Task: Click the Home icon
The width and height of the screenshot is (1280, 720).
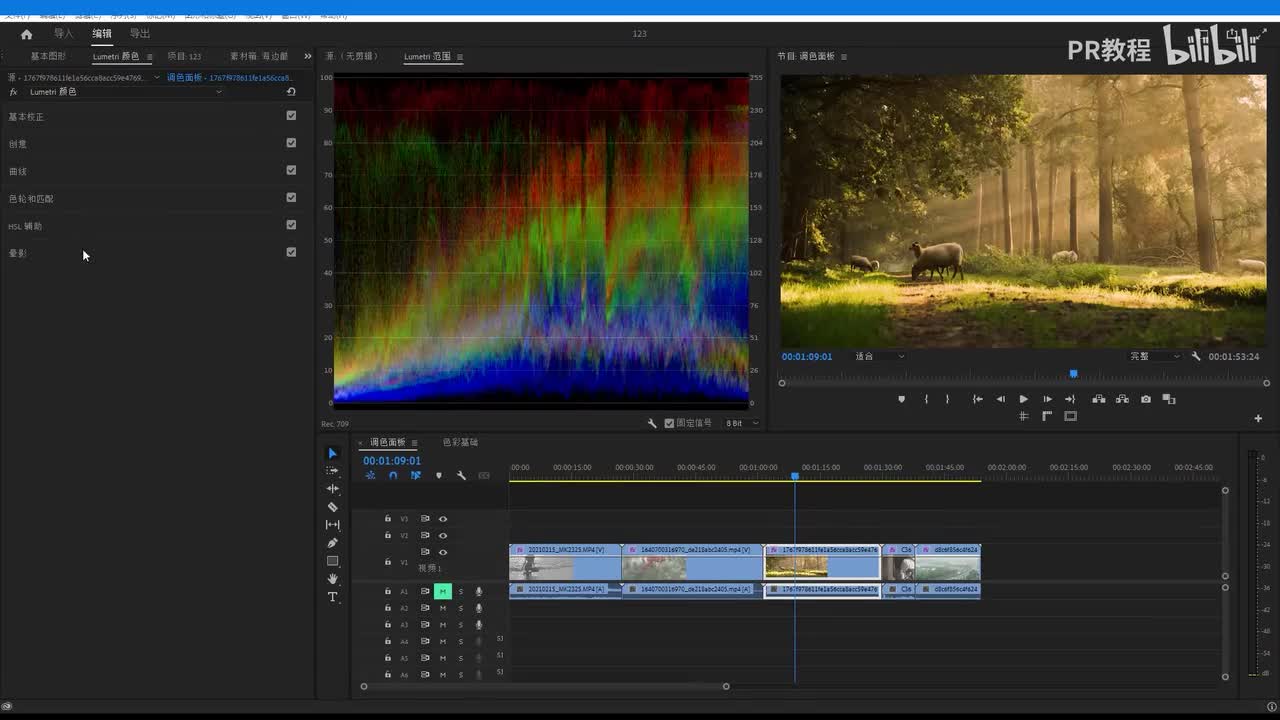Action: 27,34
